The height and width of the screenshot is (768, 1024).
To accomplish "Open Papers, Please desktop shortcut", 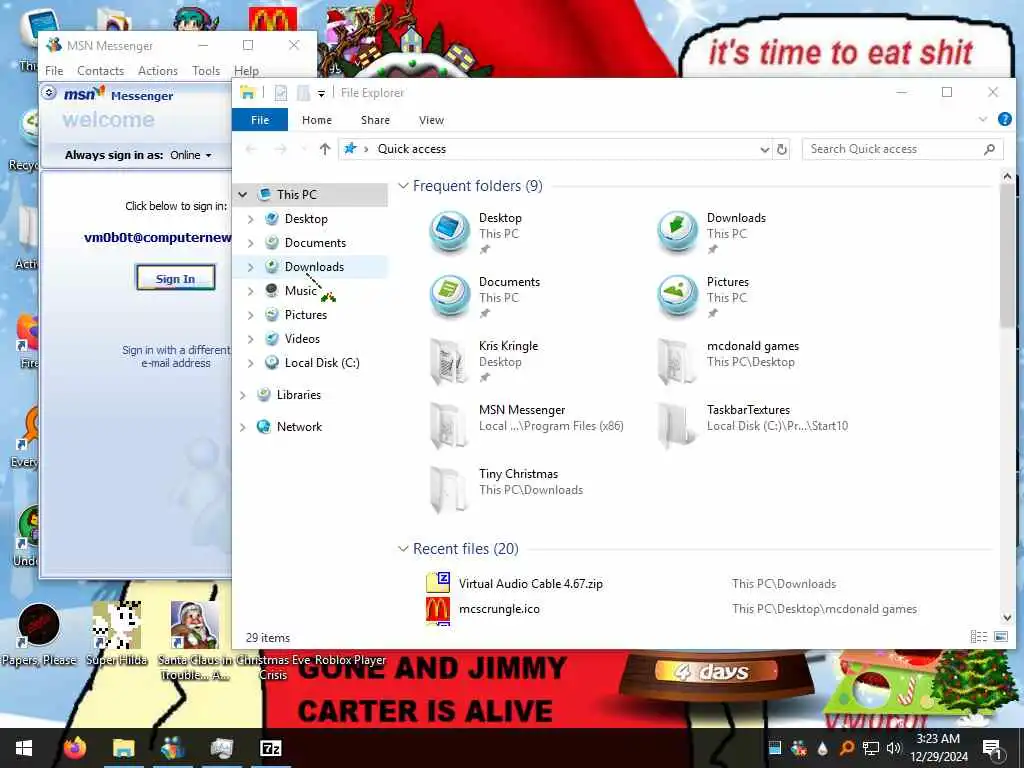I will point(39,634).
